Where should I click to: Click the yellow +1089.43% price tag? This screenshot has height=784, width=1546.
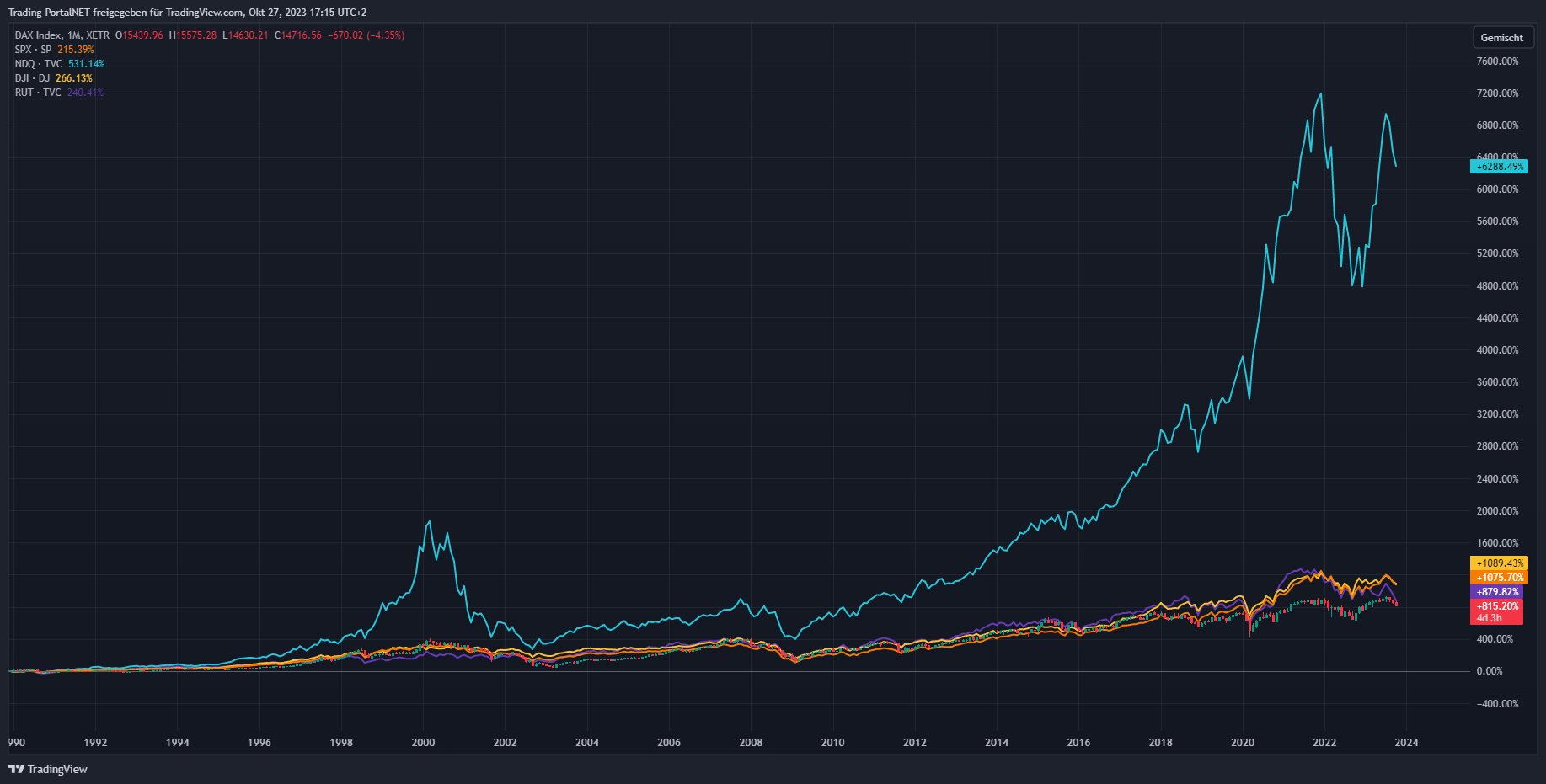point(1500,563)
